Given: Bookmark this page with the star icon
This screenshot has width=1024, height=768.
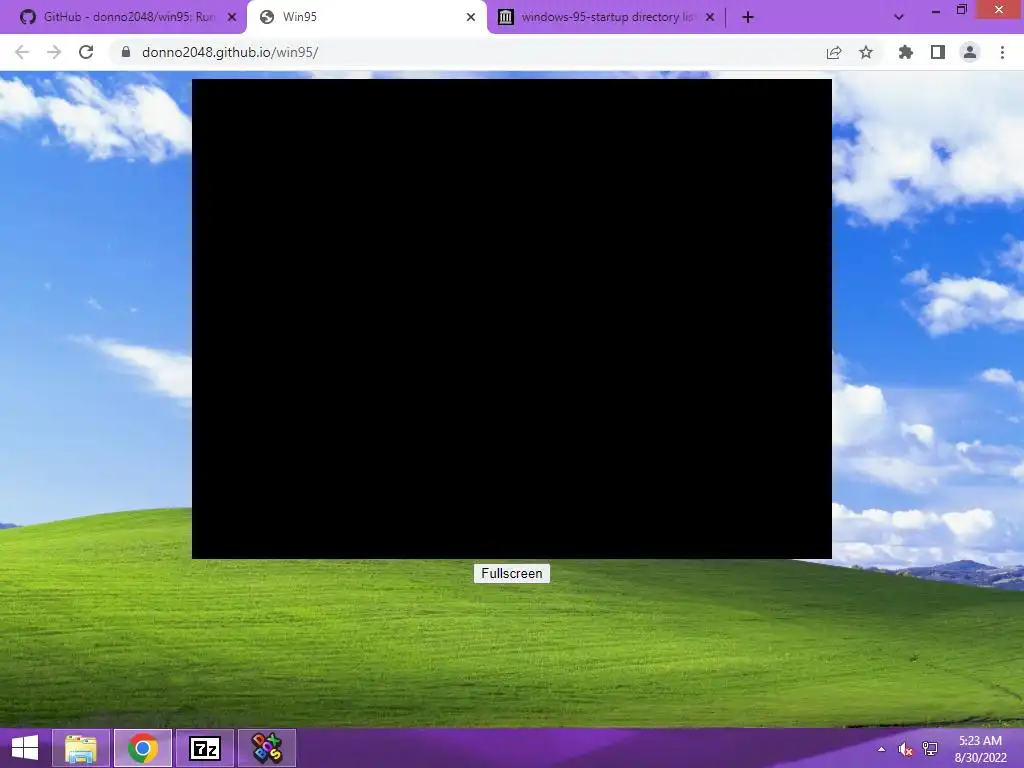Looking at the screenshot, I should (866, 52).
